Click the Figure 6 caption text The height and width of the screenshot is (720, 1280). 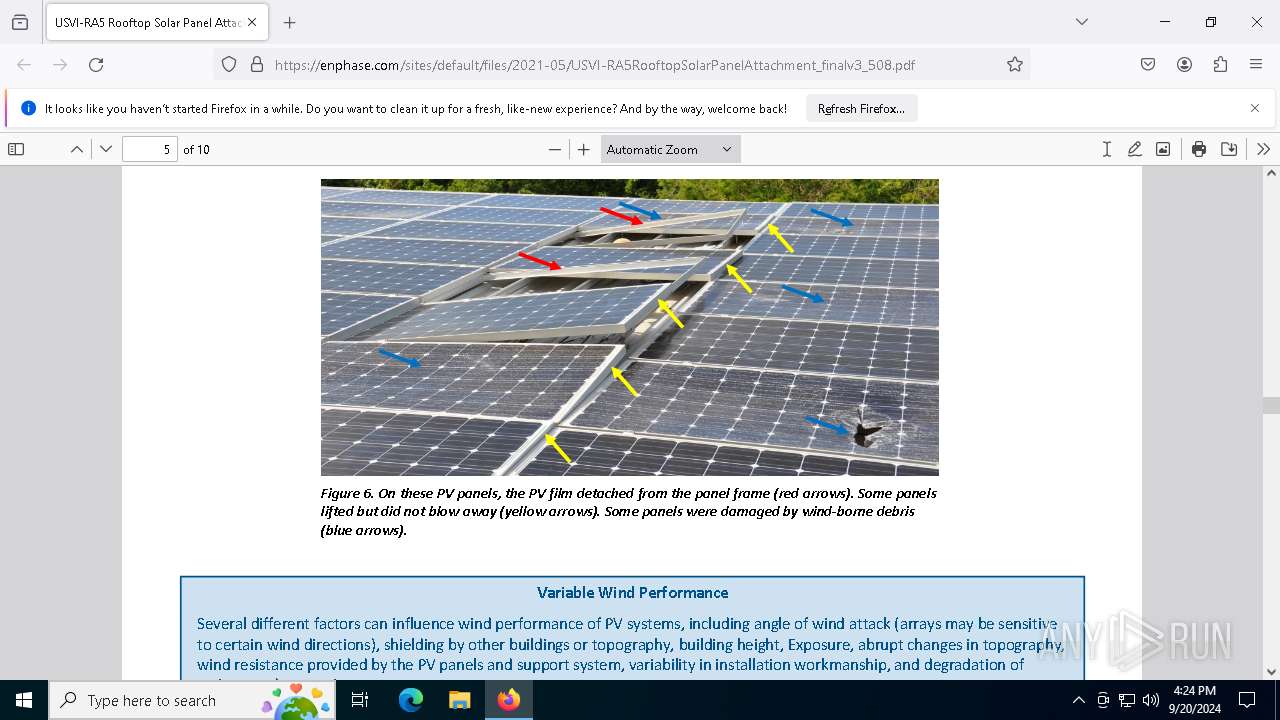point(628,512)
